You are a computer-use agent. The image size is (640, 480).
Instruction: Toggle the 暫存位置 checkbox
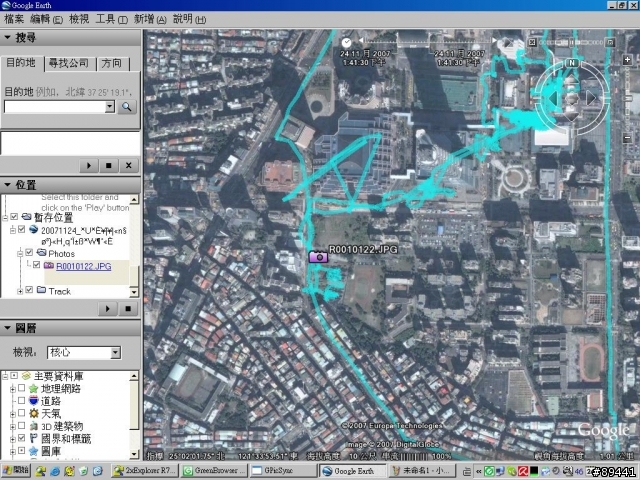coord(14,216)
